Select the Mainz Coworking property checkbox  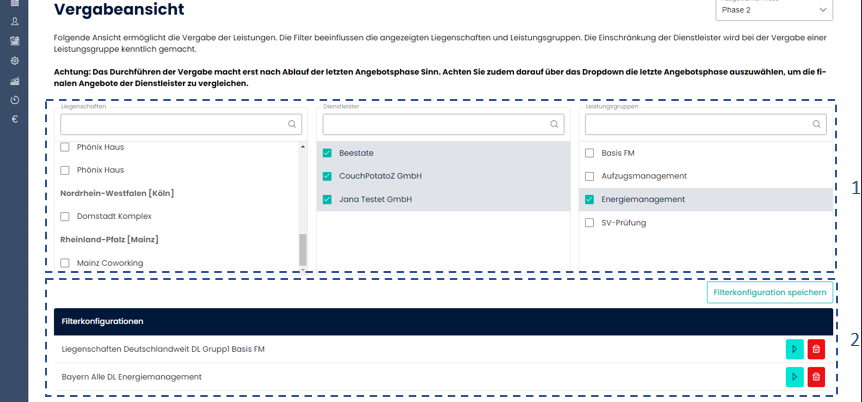66,263
